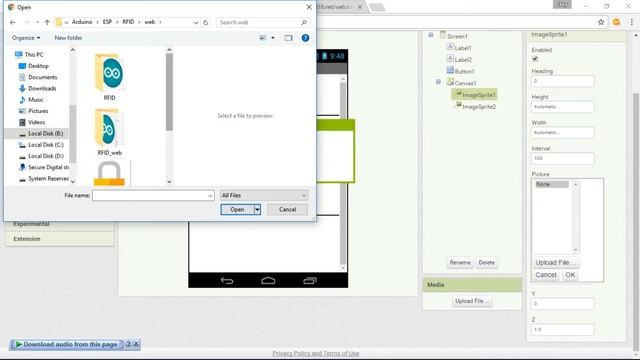Expand the File name dropdown arrow

coord(210,196)
